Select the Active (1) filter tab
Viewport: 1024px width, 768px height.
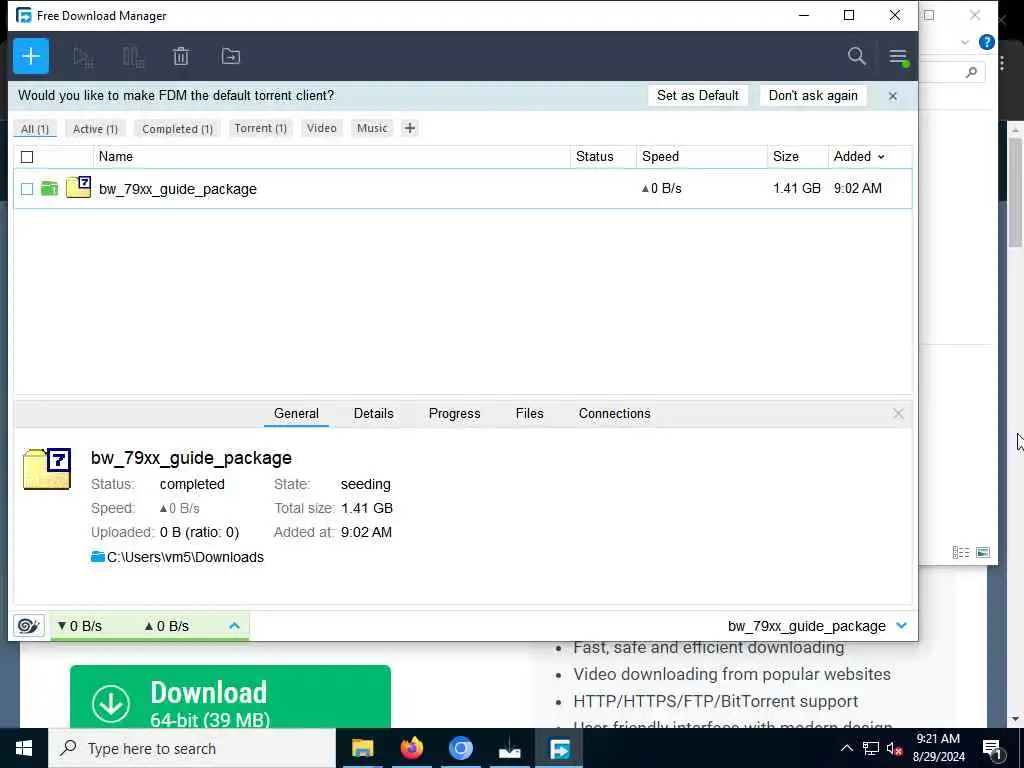(95, 129)
